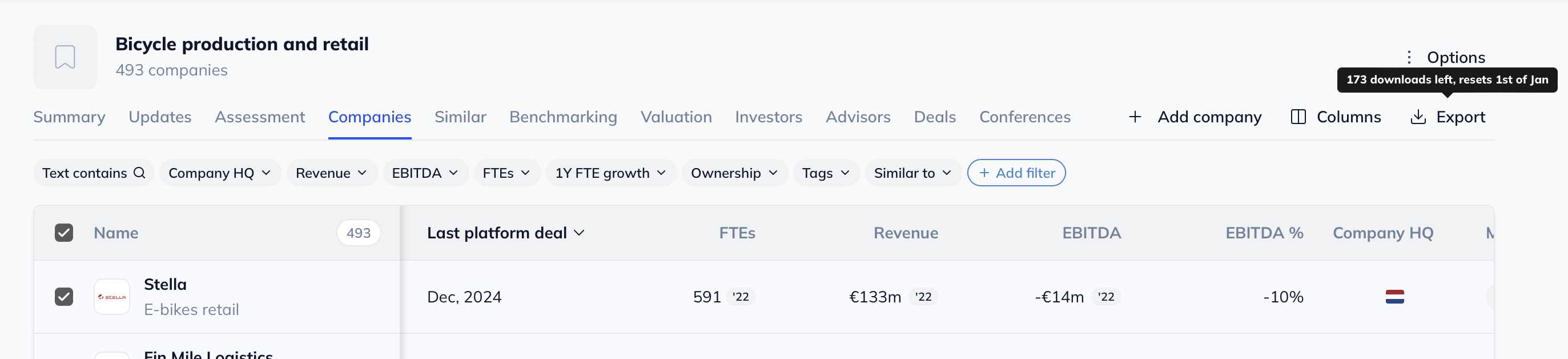This screenshot has width=1568, height=359.
Task: Switch to the Benchmarking tab
Action: (x=563, y=117)
